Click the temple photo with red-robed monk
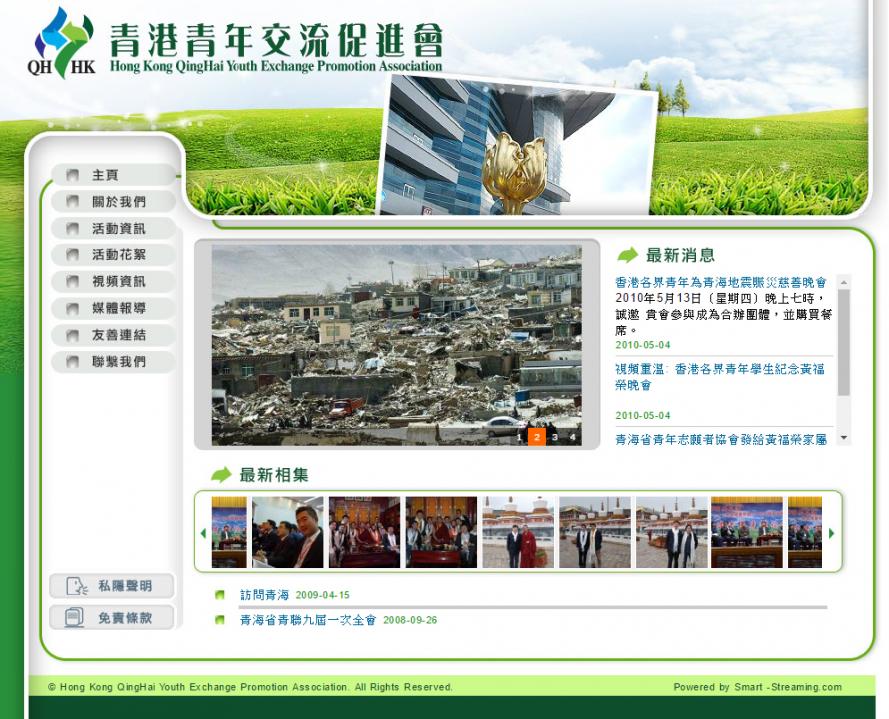The height and width of the screenshot is (719, 889). (x=517, y=532)
